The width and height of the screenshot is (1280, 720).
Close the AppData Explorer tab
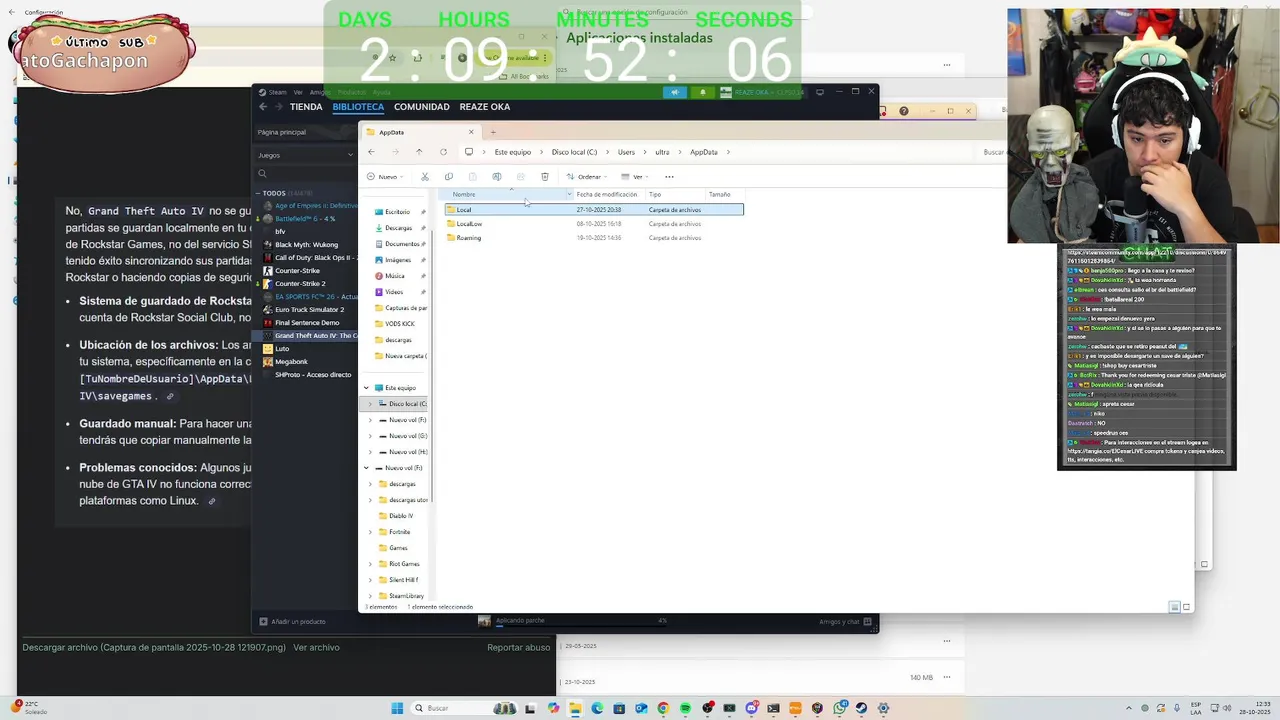(471, 132)
